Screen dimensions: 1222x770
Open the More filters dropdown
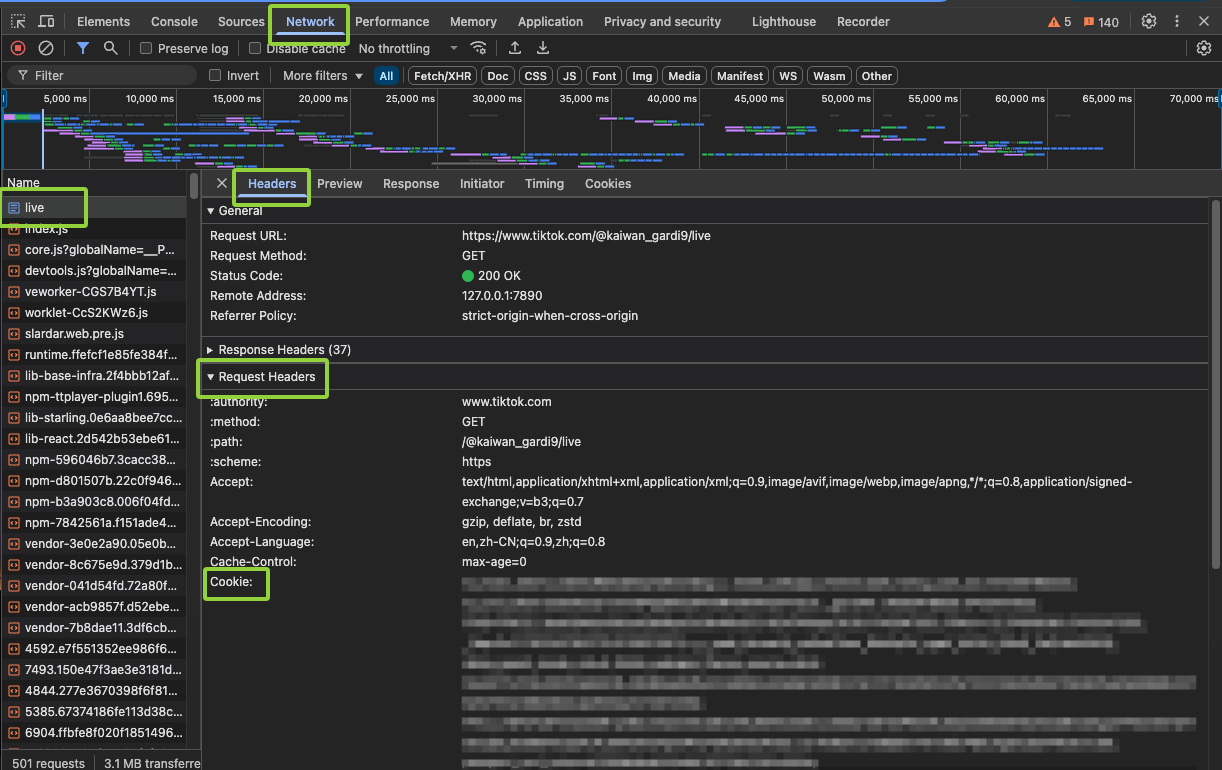click(323, 76)
